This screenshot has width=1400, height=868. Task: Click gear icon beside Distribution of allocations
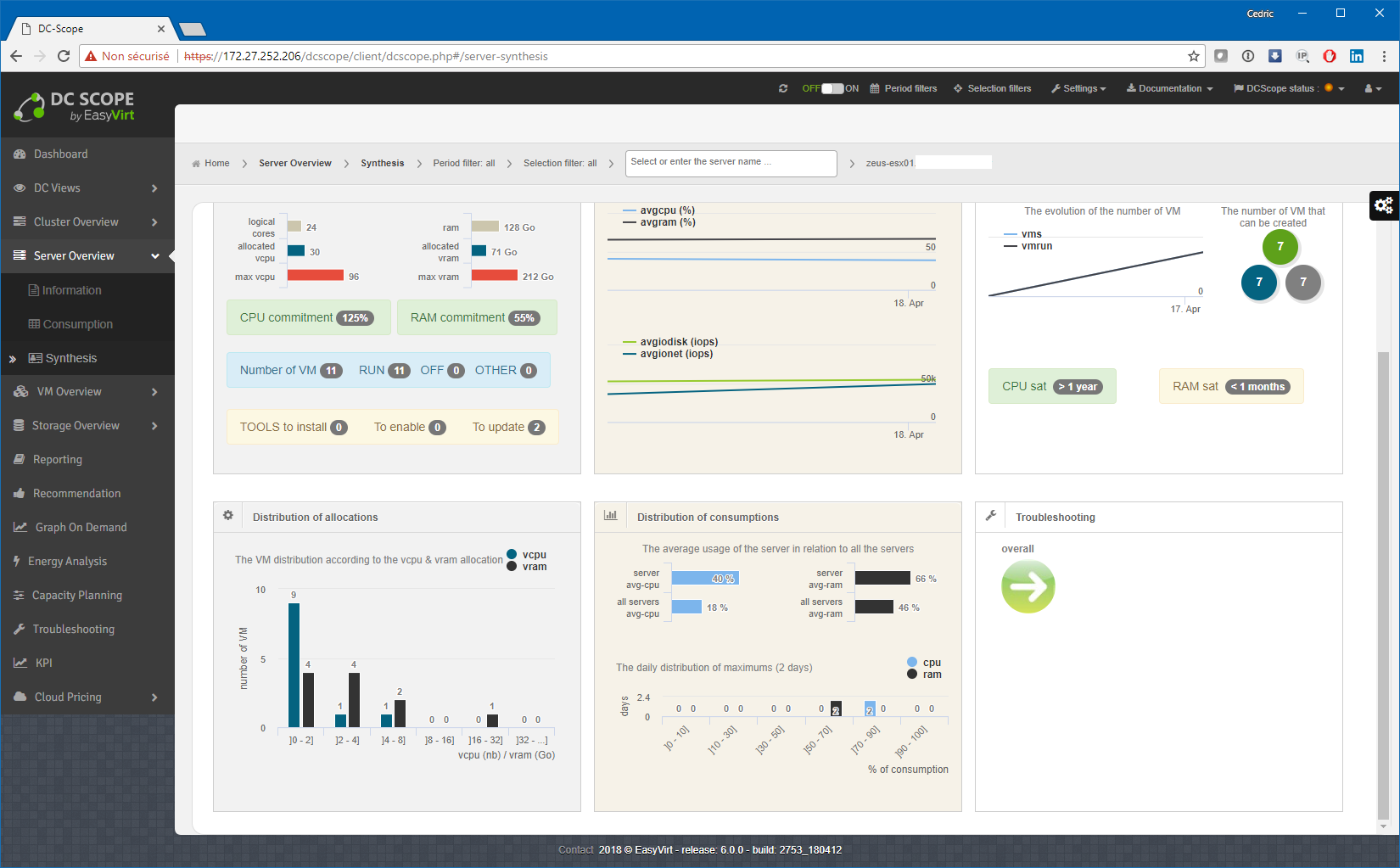(x=228, y=516)
